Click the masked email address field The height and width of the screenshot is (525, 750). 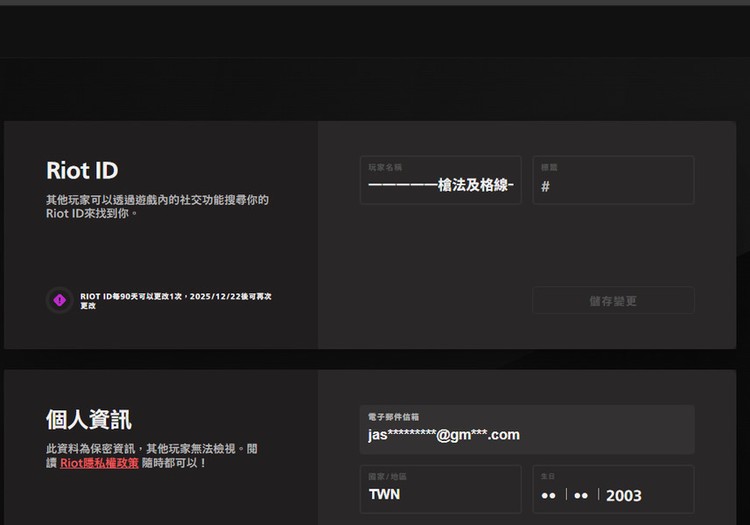click(526, 434)
